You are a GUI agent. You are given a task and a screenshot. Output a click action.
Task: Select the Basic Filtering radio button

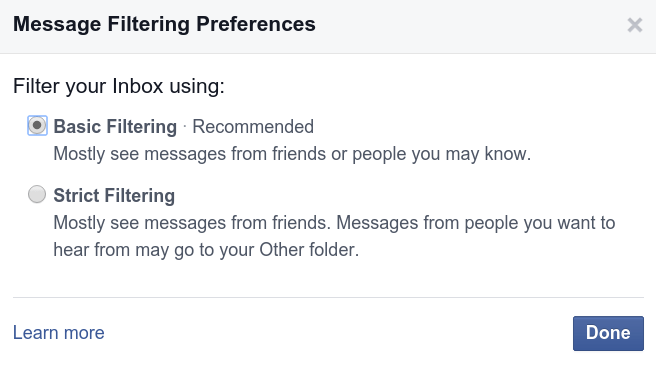[37, 126]
